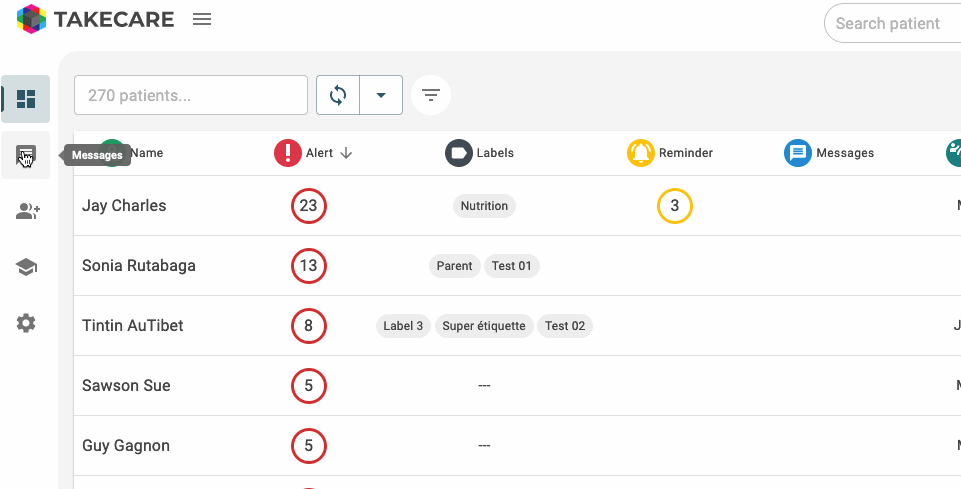The image size is (961, 489).
Task: Click the Messages column header text
Action: [845, 153]
